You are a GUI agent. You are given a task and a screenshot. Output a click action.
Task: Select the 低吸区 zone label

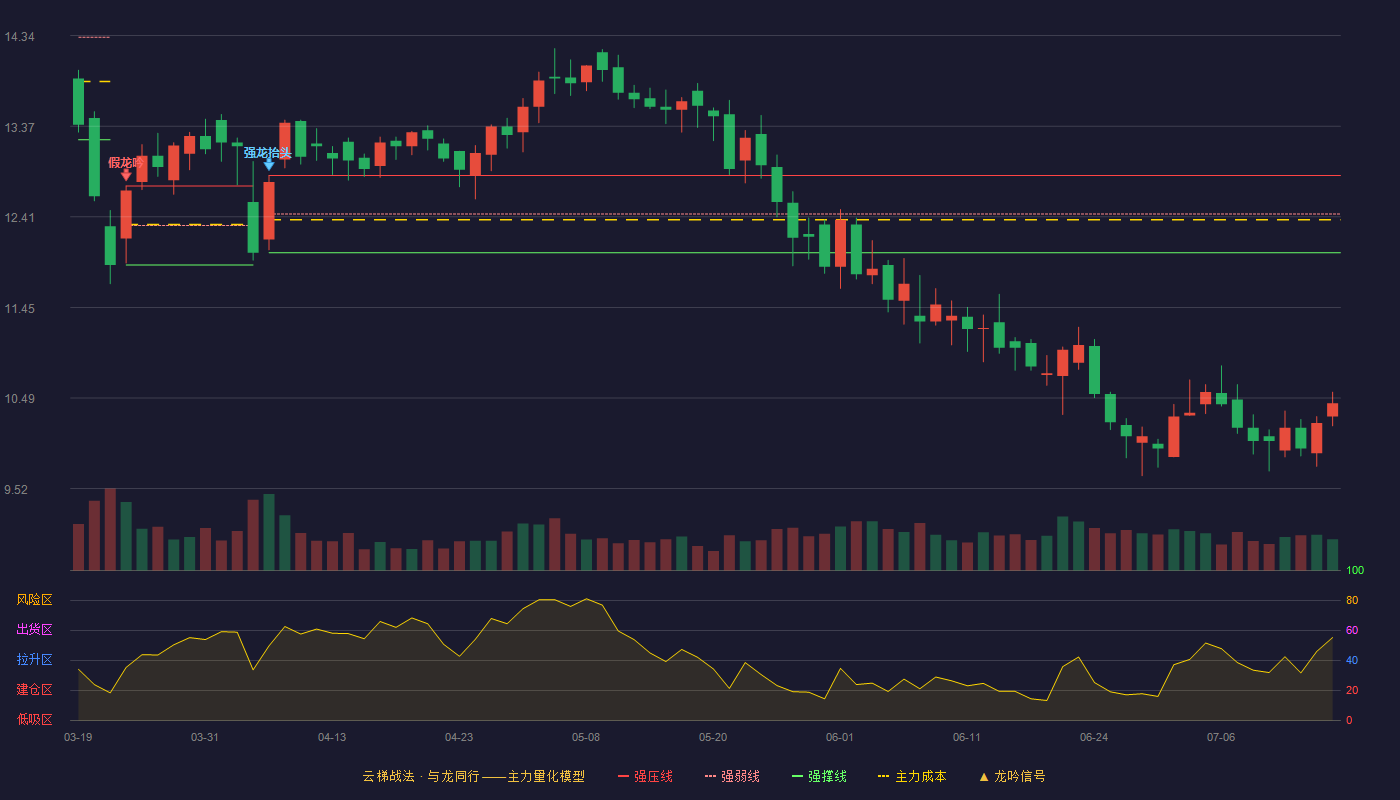(x=34, y=719)
